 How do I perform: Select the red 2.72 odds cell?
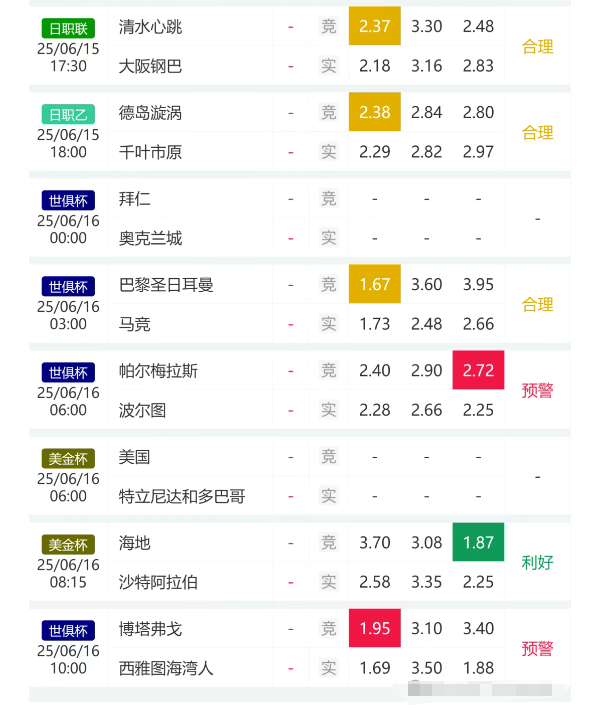[478, 370]
